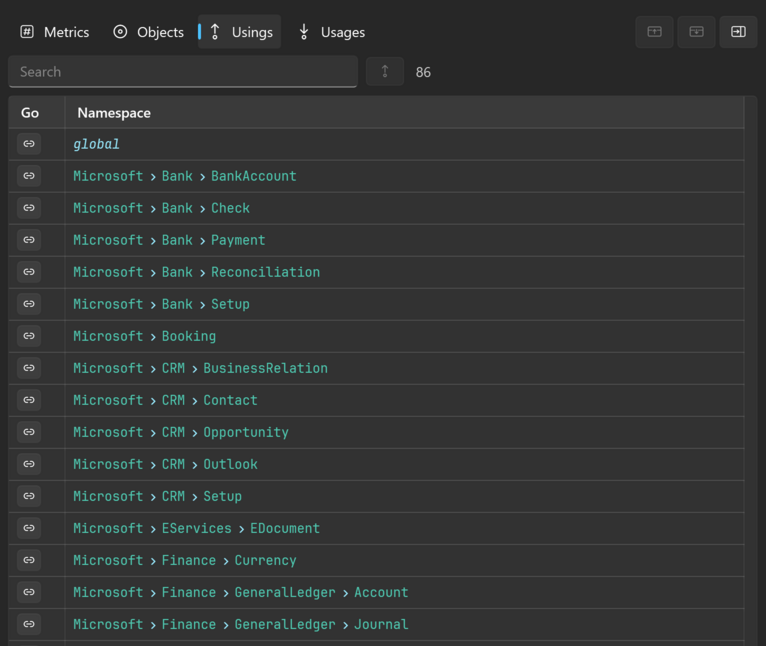The height and width of the screenshot is (646, 766).
Task: Select Microsoft › Finance › Currency namespace
Action: pyautogui.click(x=185, y=560)
